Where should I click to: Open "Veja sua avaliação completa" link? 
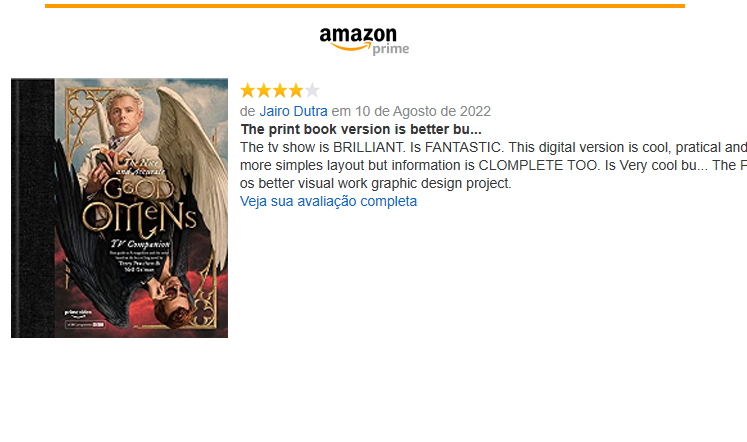(x=328, y=201)
